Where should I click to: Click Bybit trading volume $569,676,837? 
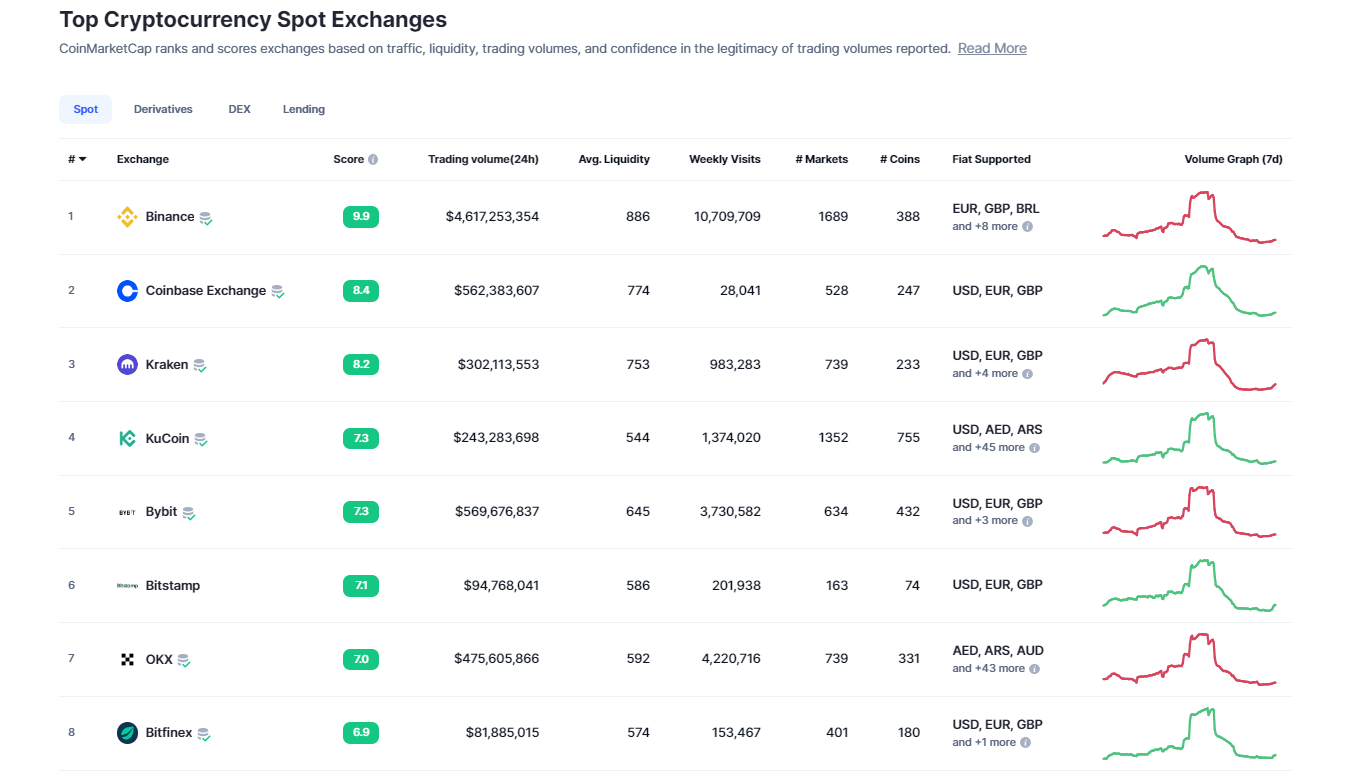coord(496,512)
